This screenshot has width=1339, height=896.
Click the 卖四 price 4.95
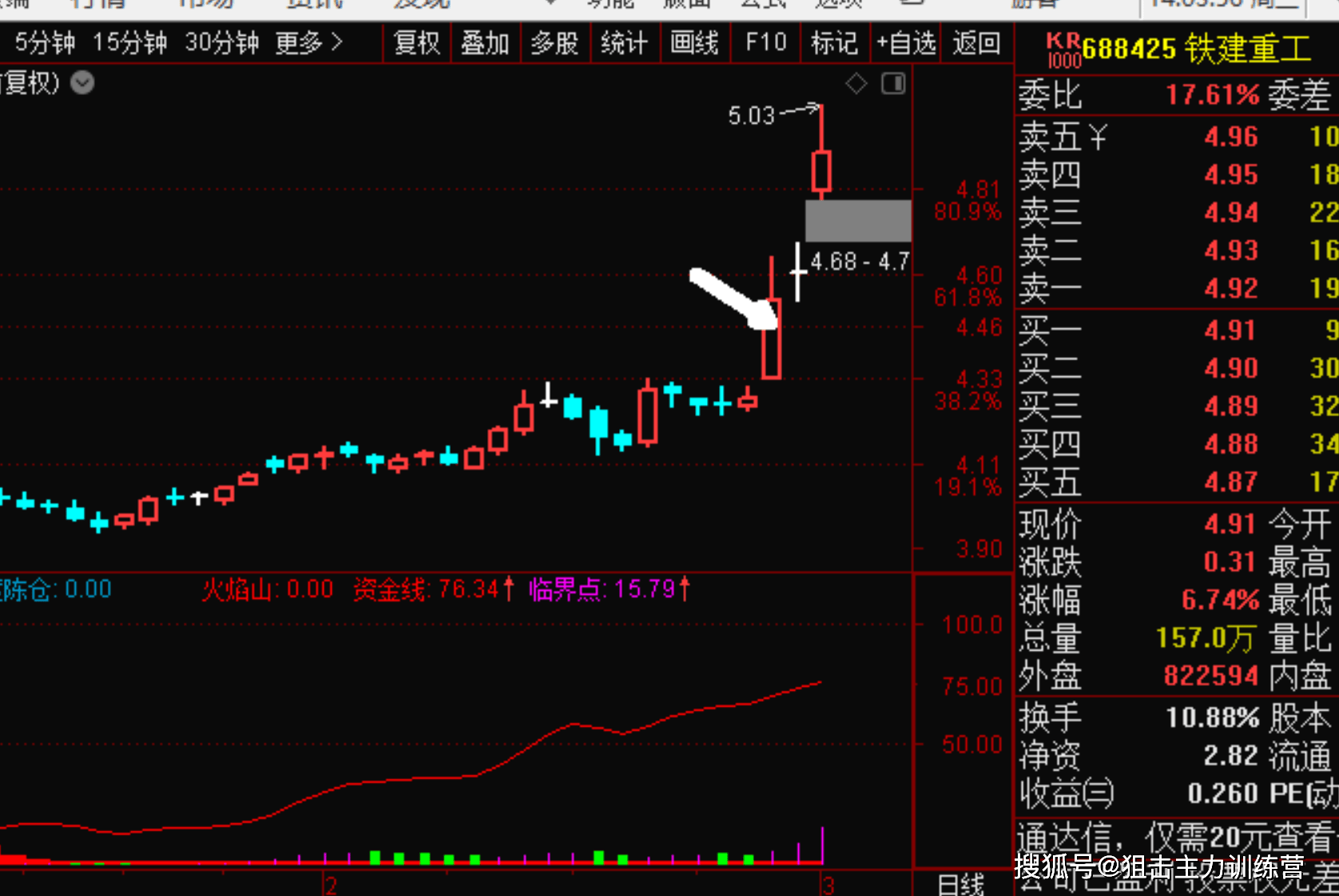point(1231,174)
